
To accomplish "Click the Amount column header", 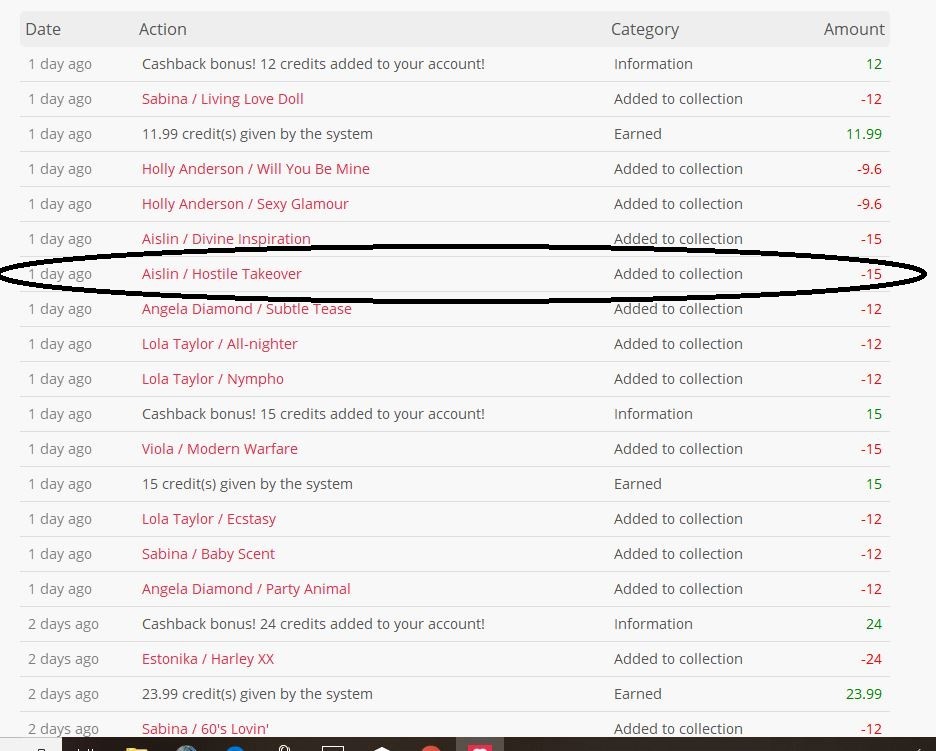I will click(x=854, y=29).
